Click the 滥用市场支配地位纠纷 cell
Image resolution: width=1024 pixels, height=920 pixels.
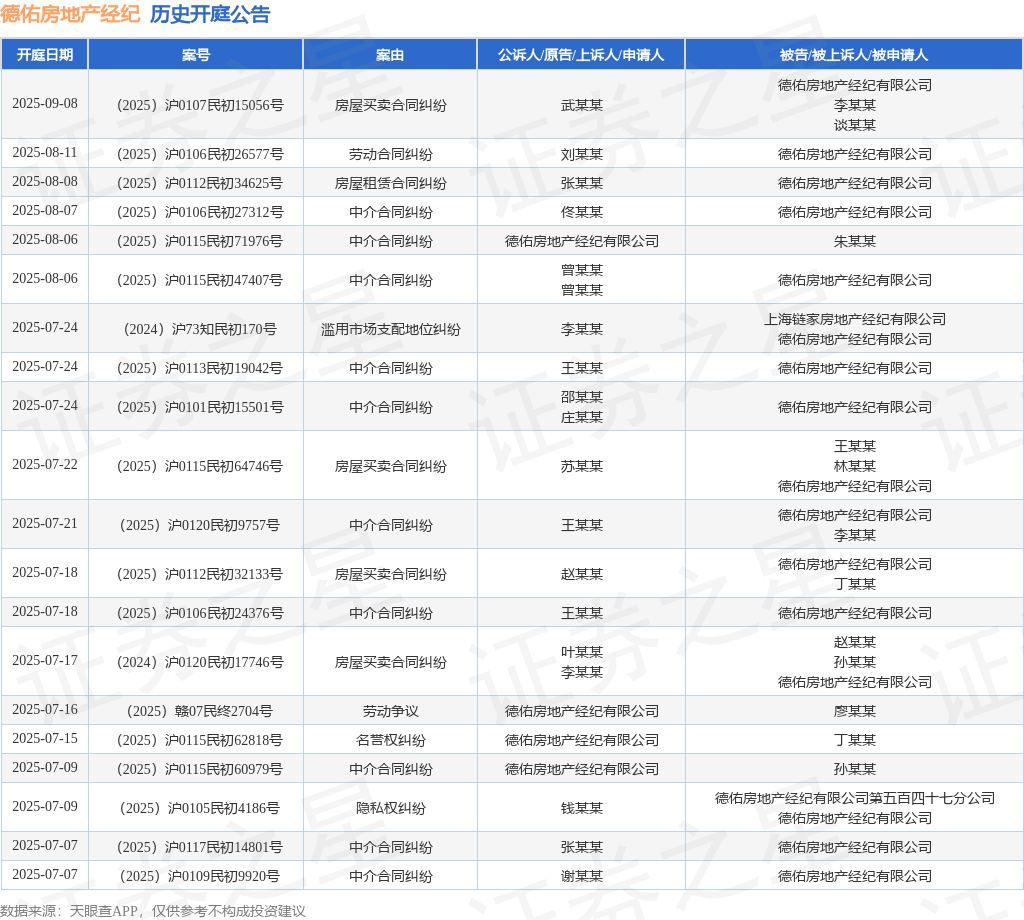coord(391,329)
